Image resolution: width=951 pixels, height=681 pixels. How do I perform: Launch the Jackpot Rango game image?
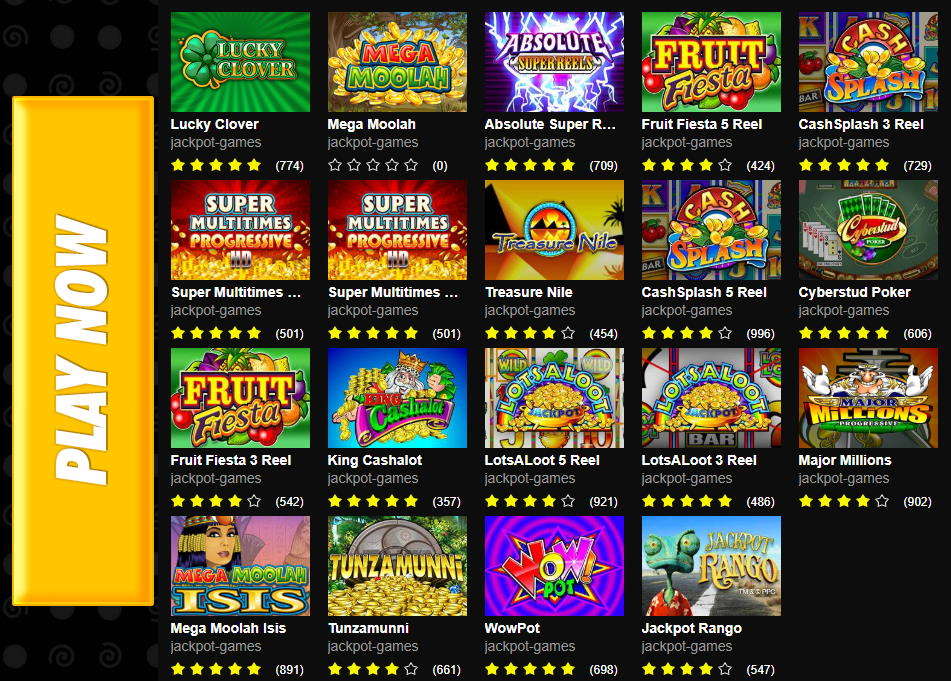point(711,566)
